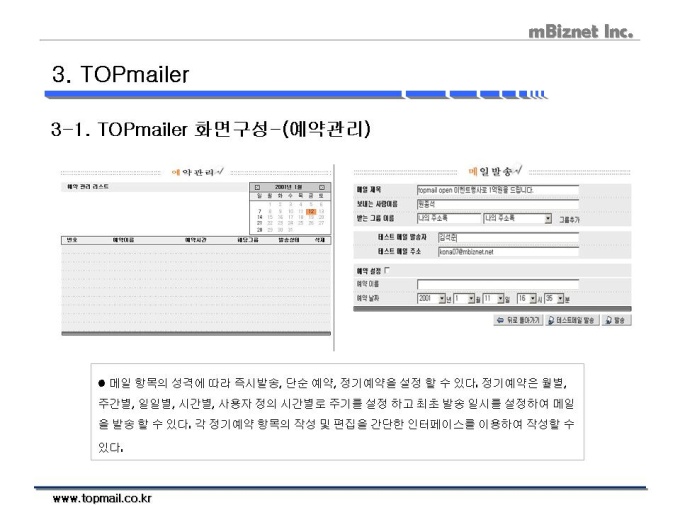Open the hour 16 dropdown

[x=527, y=299]
